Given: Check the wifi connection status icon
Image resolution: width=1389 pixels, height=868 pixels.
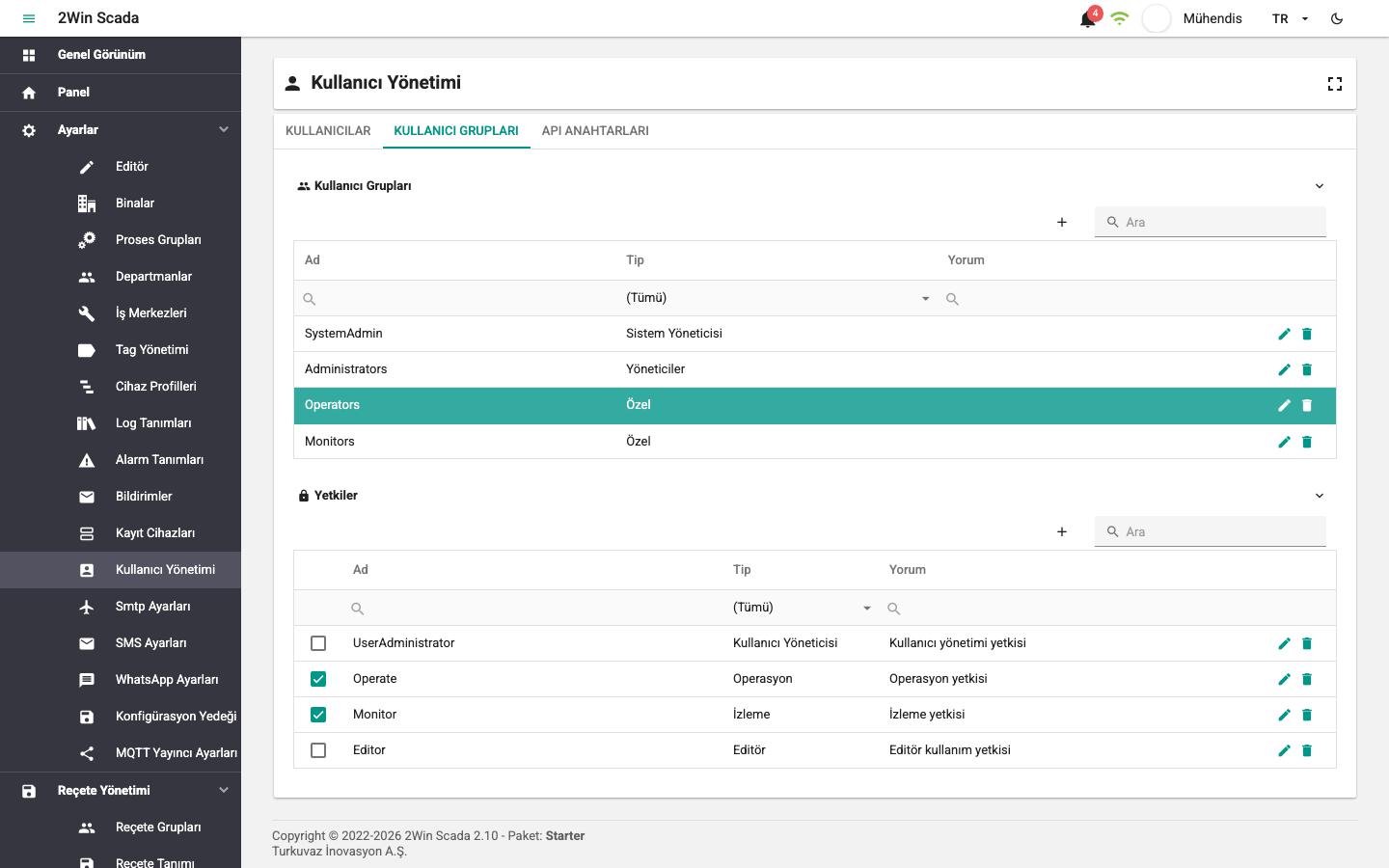Looking at the screenshot, I should pyautogui.click(x=1119, y=18).
